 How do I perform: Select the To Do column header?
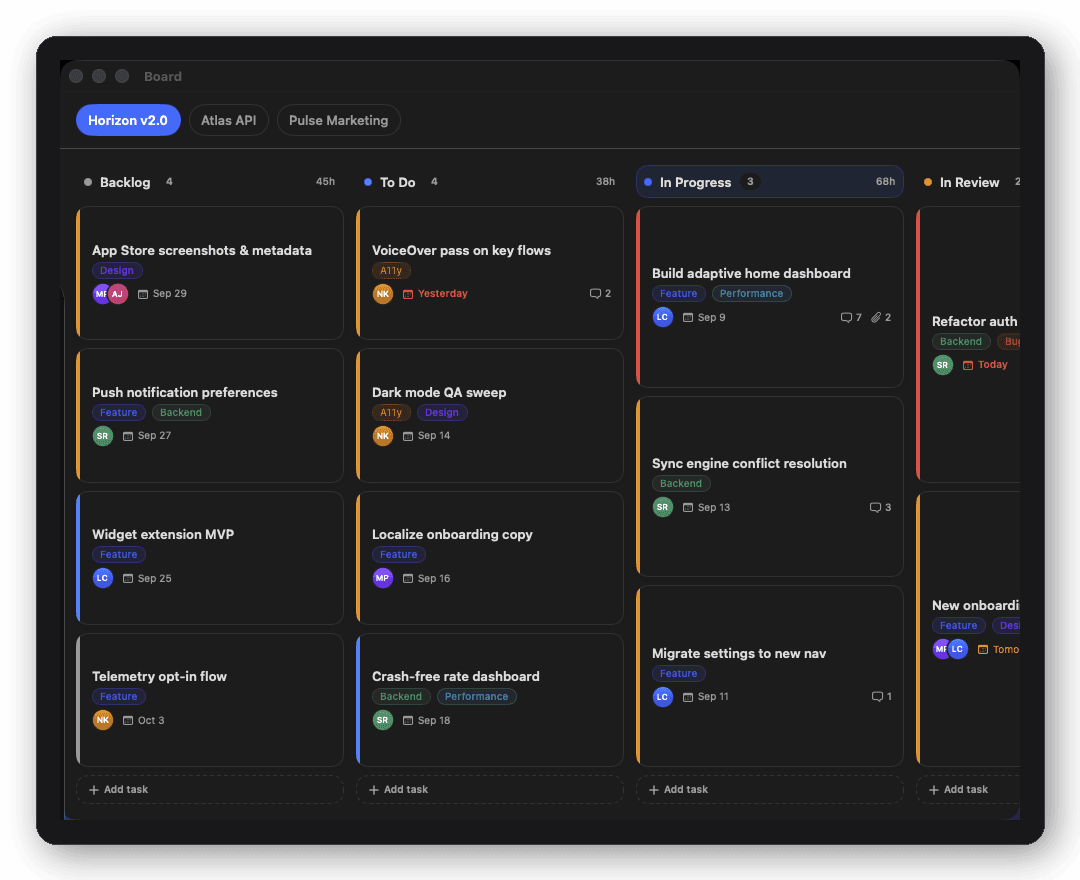[489, 182]
